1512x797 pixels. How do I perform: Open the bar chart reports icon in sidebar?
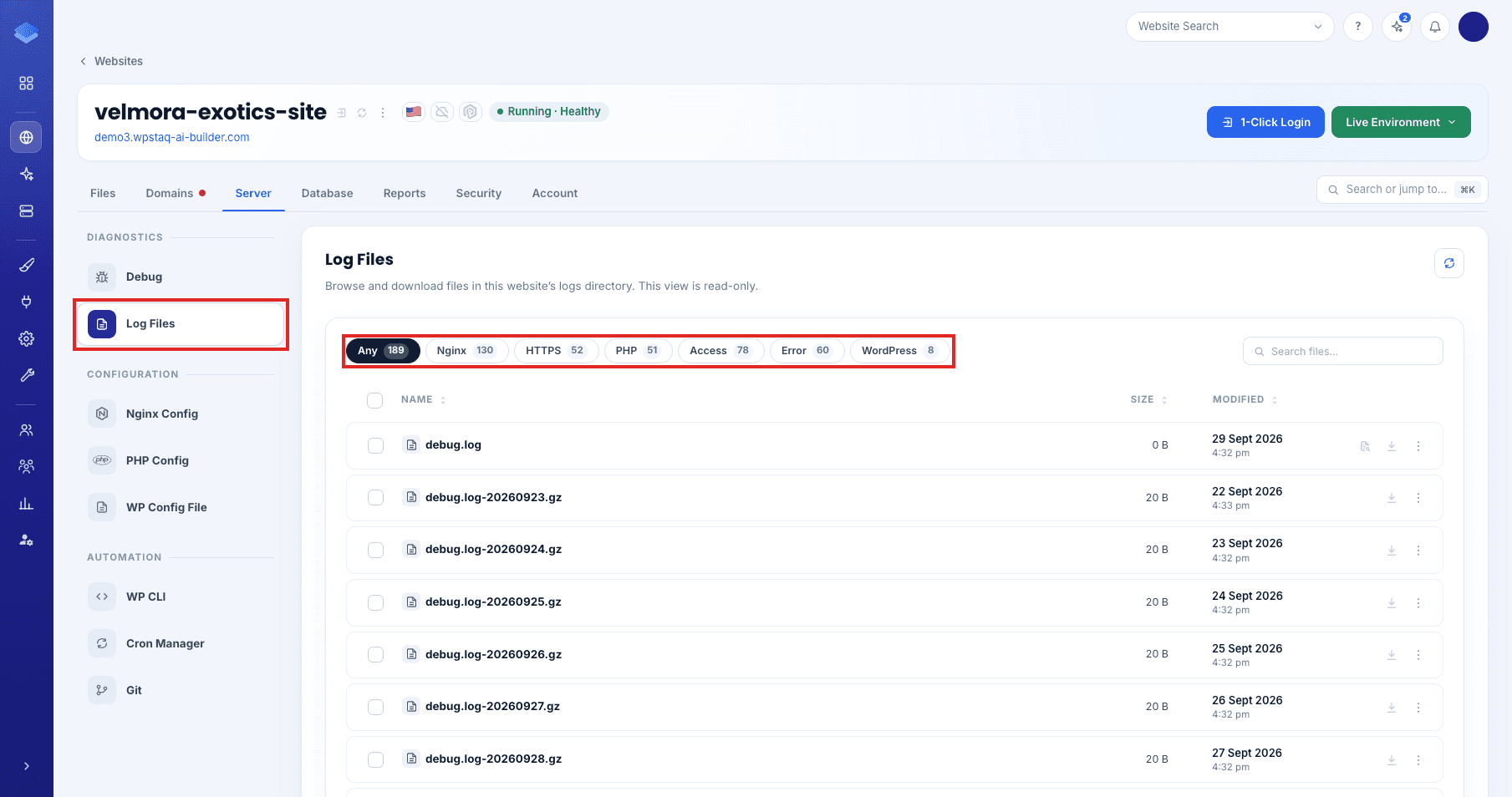[27, 503]
